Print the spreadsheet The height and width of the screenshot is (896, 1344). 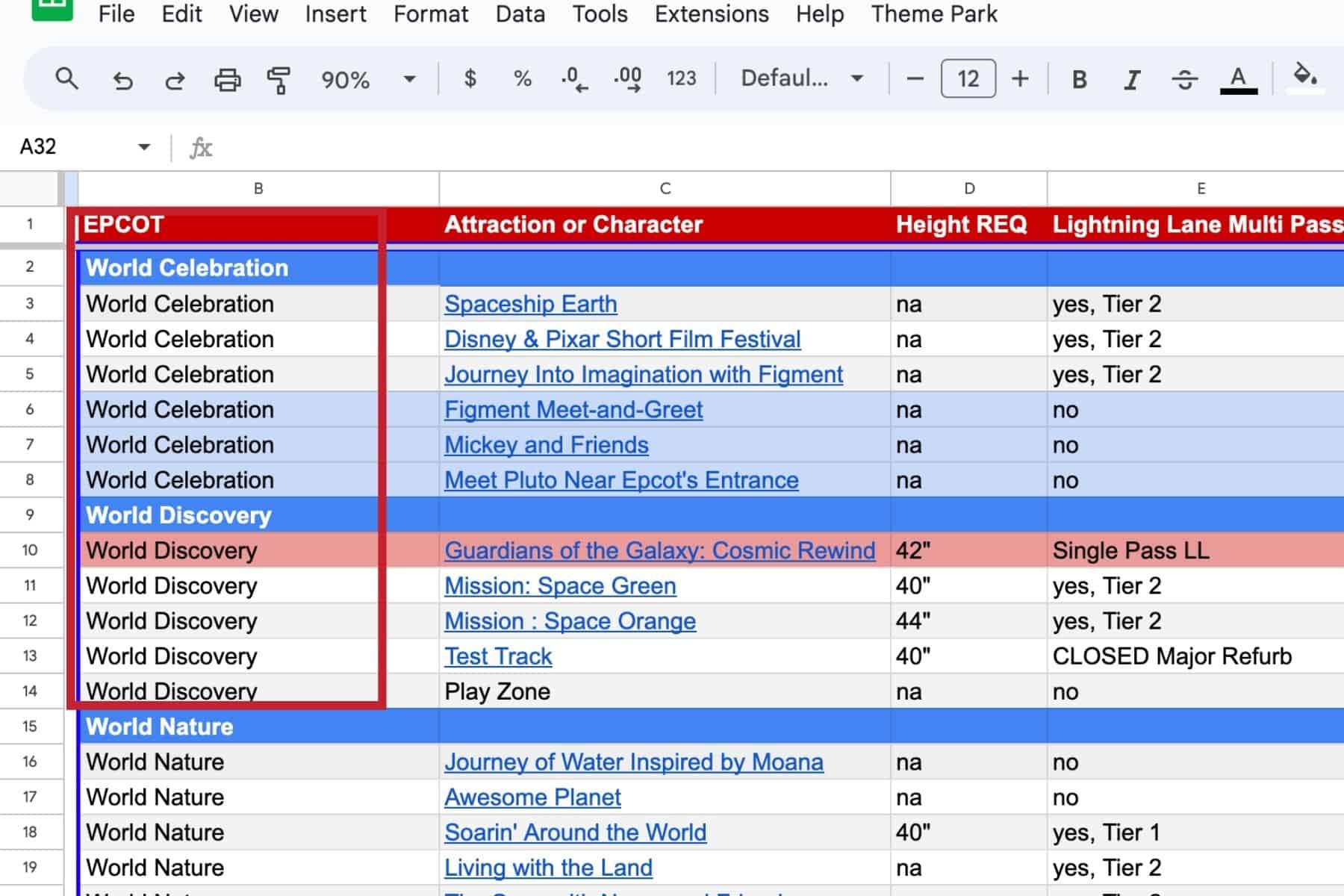227,79
